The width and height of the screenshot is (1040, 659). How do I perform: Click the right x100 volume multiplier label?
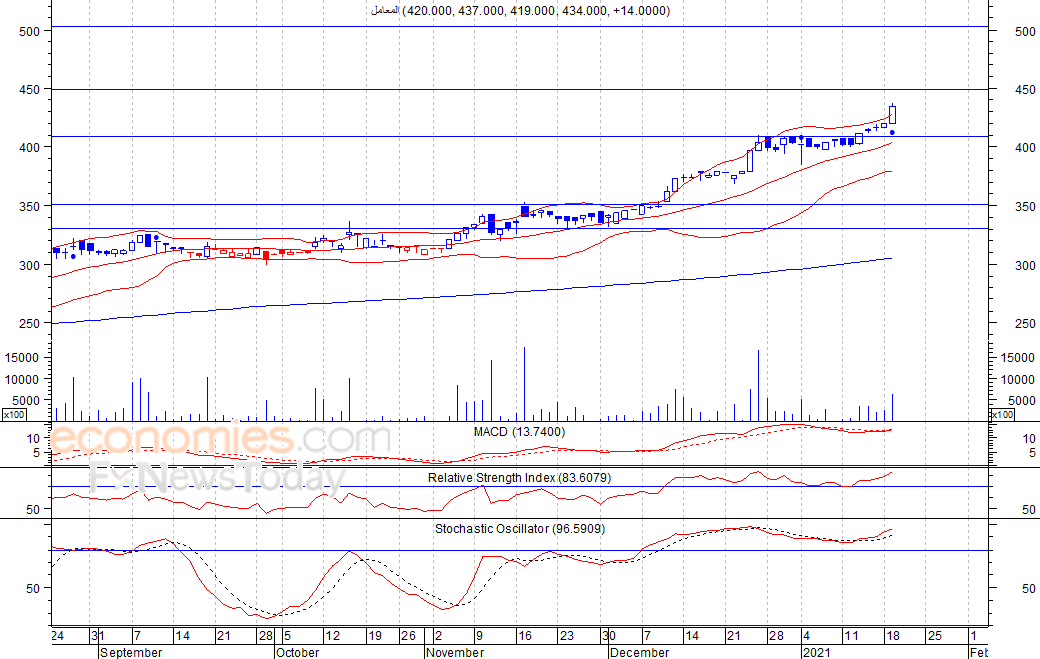[1002, 414]
